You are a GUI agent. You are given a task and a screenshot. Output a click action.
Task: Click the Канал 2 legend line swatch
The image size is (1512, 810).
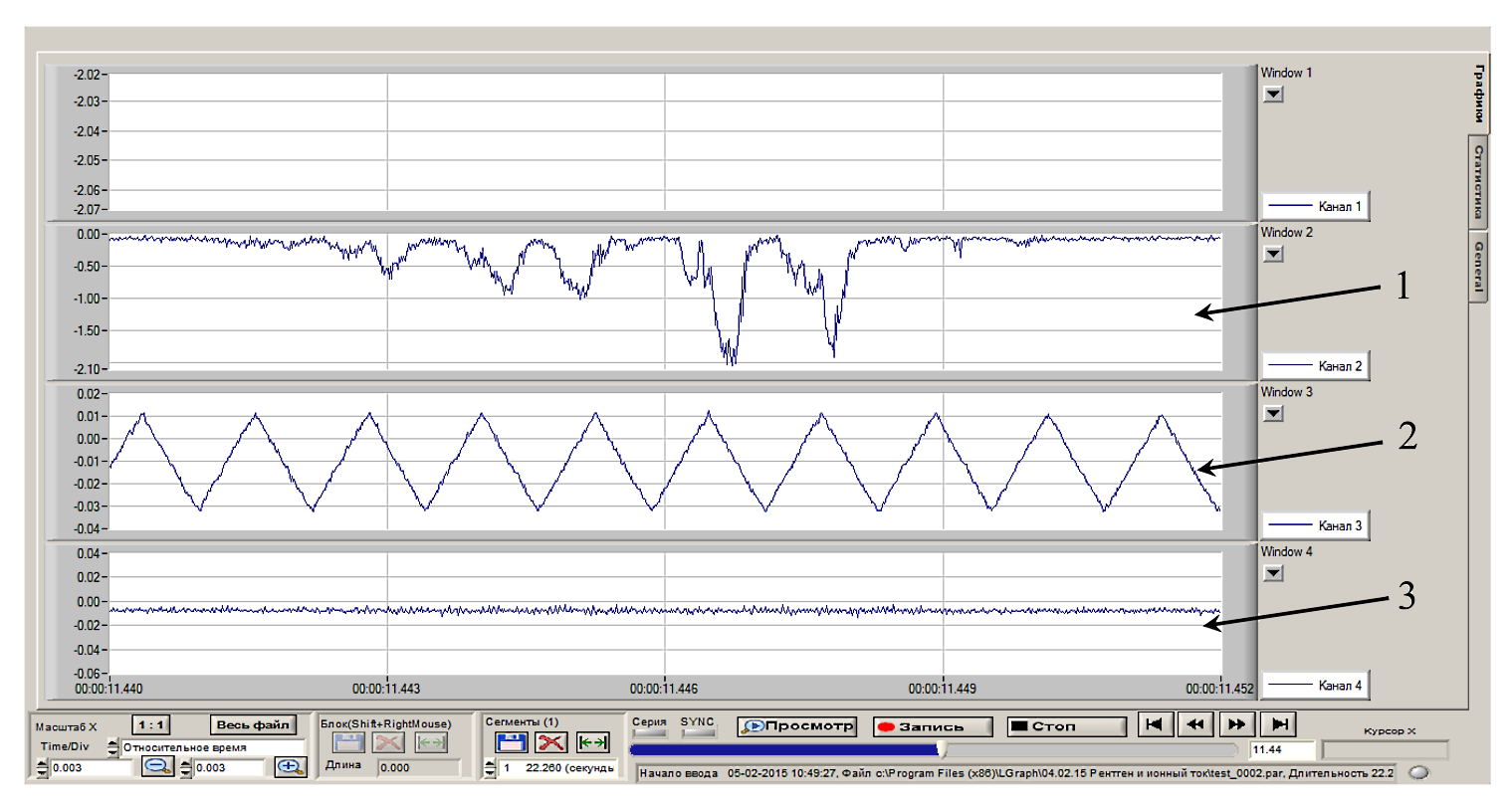[x=1291, y=365]
